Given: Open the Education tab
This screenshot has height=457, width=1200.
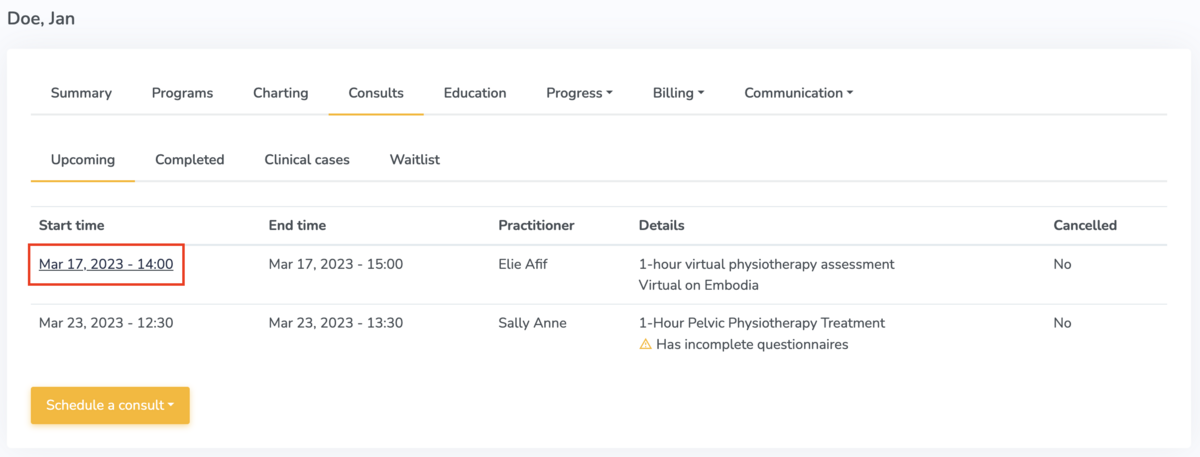Looking at the screenshot, I should coord(475,93).
